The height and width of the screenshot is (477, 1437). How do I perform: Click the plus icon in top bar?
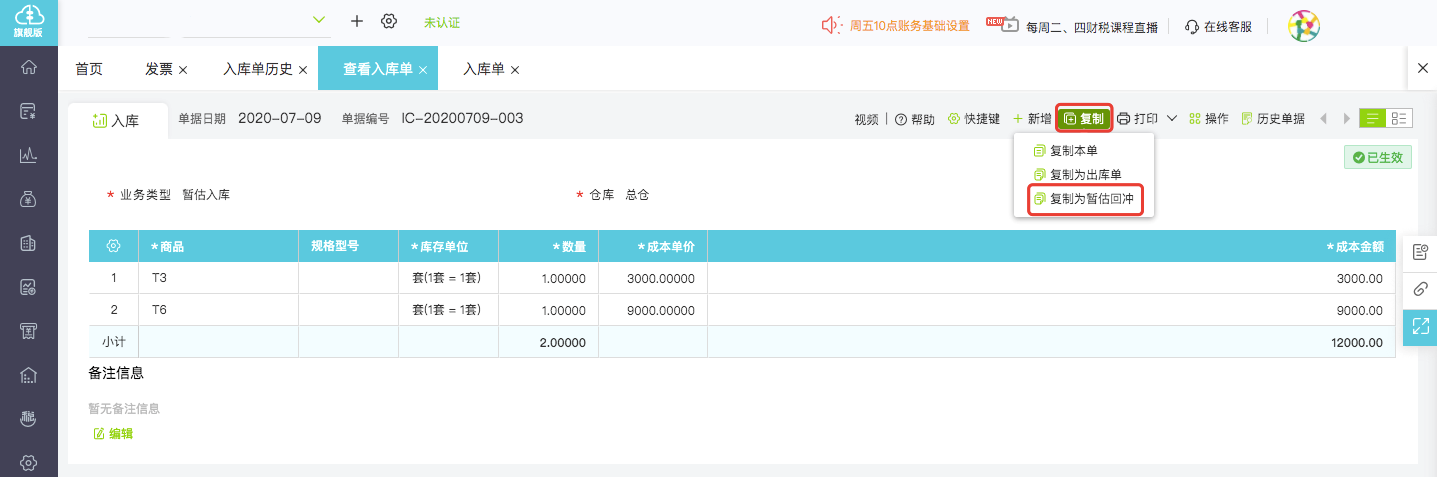point(357,21)
